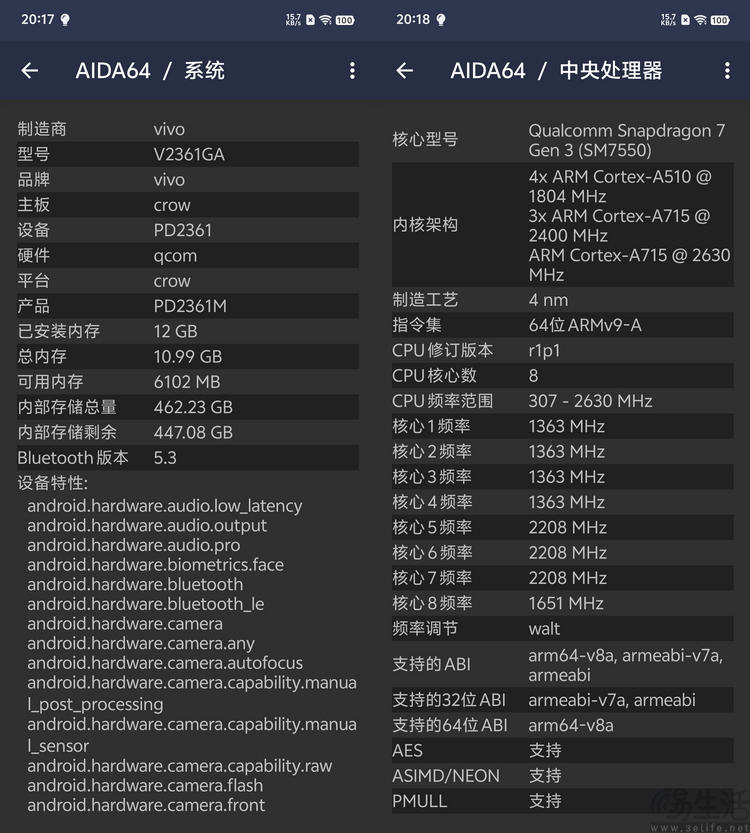
Task: Tap battery 100 icon at 20:17
Action: [x=345, y=20]
